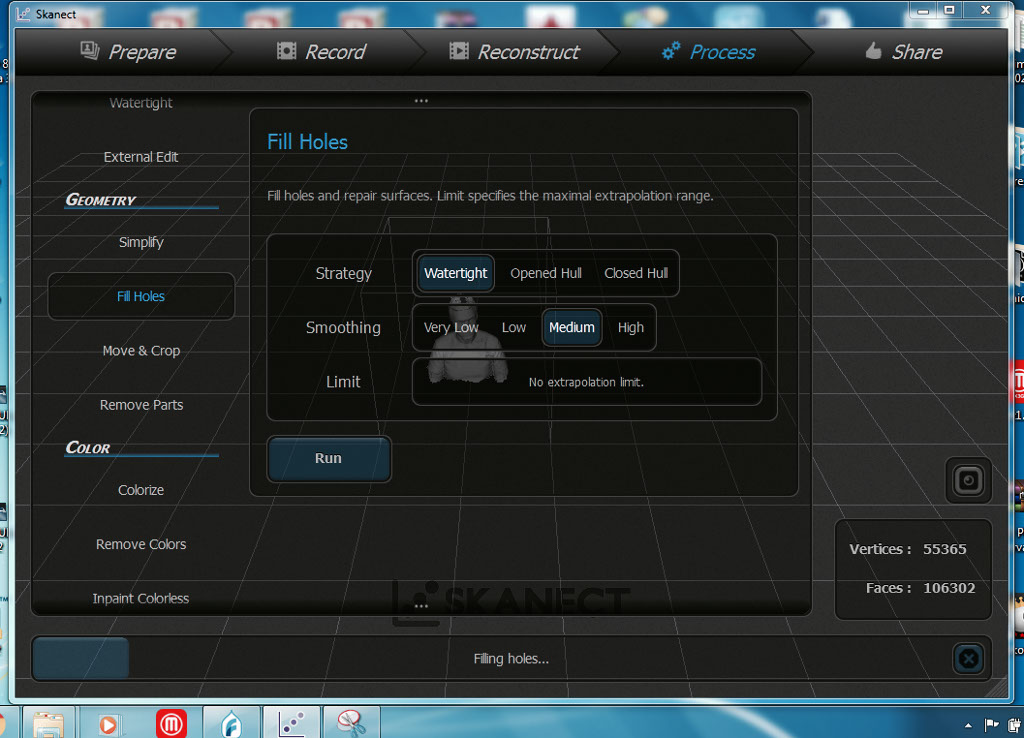Go to the Reconstruct tab
1024x738 pixels.
(x=514, y=52)
